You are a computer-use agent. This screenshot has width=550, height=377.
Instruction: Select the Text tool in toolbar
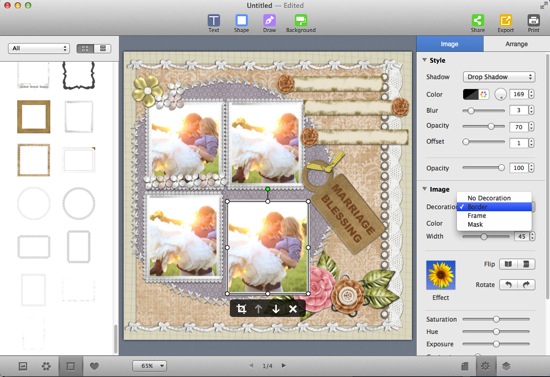click(x=214, y=23)
